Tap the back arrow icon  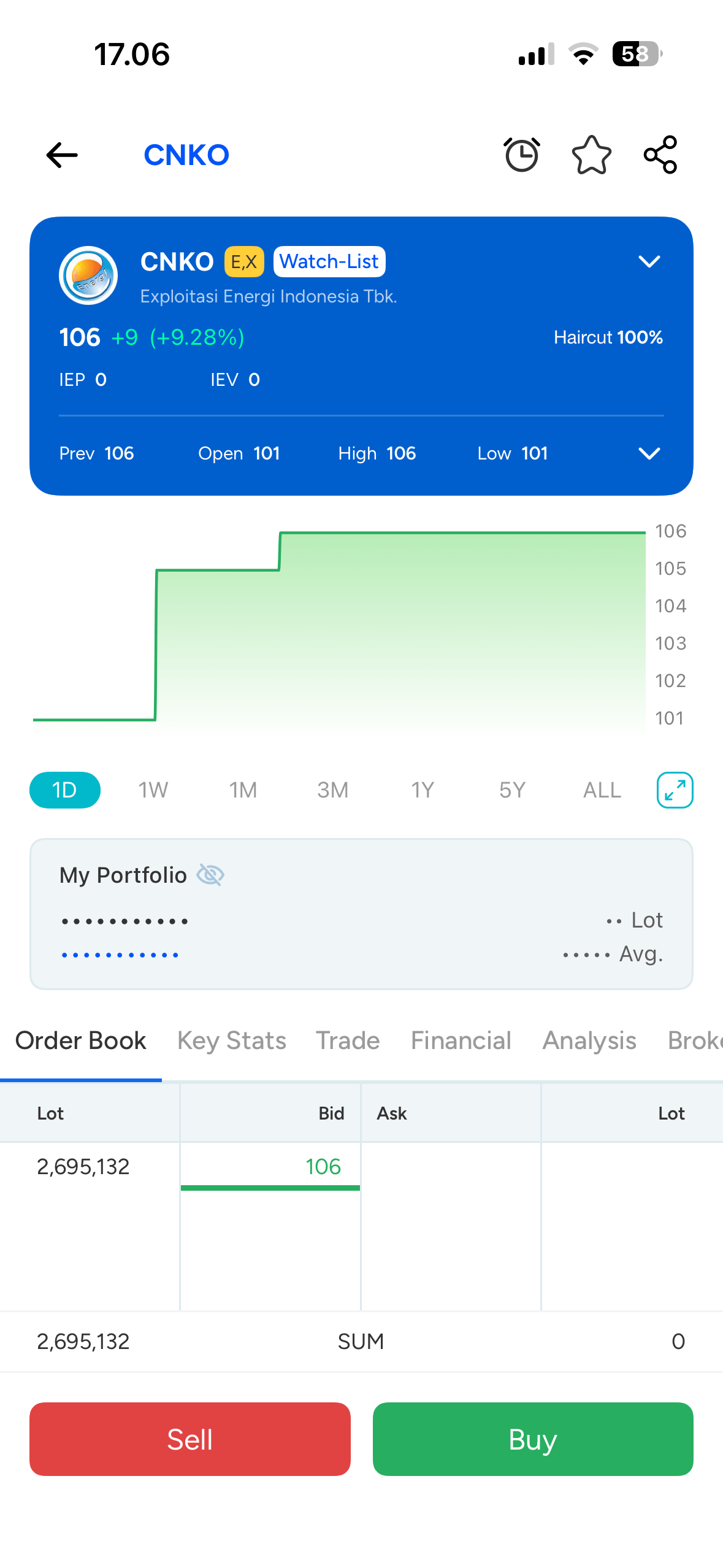(62, 155)
